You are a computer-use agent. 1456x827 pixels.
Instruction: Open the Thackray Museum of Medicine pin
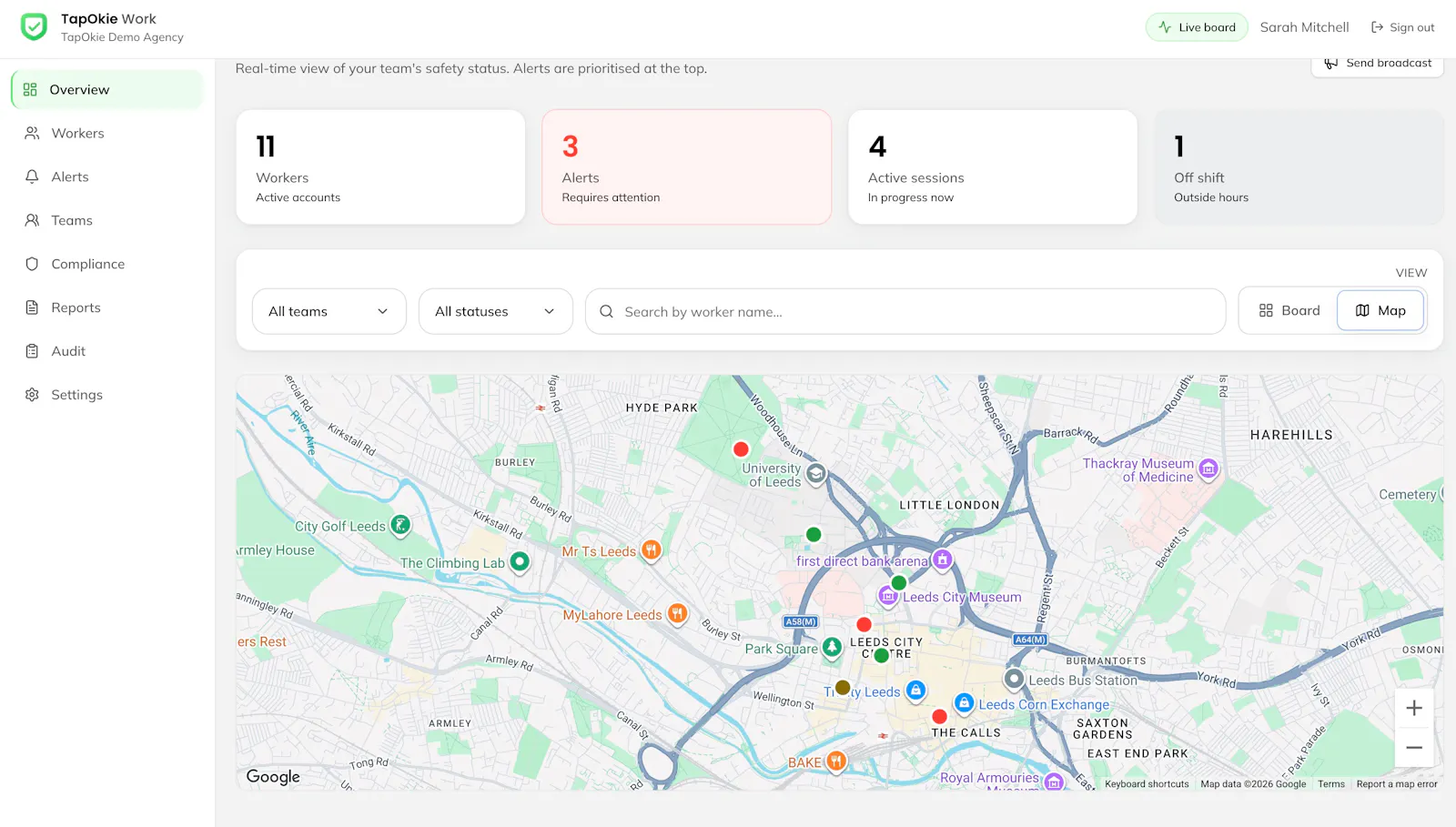point(1208,469)
